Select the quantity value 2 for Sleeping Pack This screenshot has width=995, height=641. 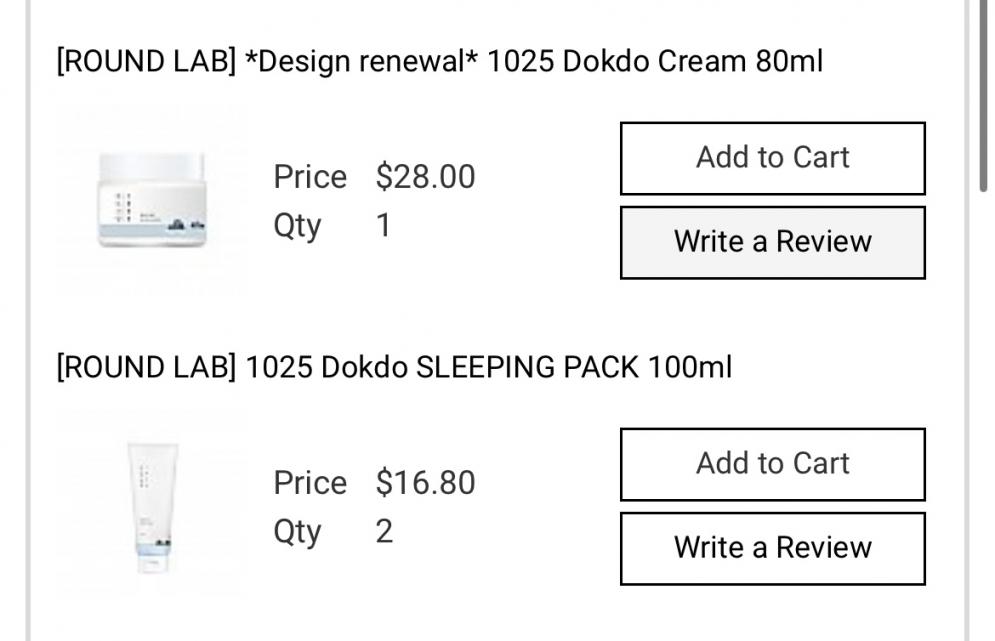tap(384, 531)
